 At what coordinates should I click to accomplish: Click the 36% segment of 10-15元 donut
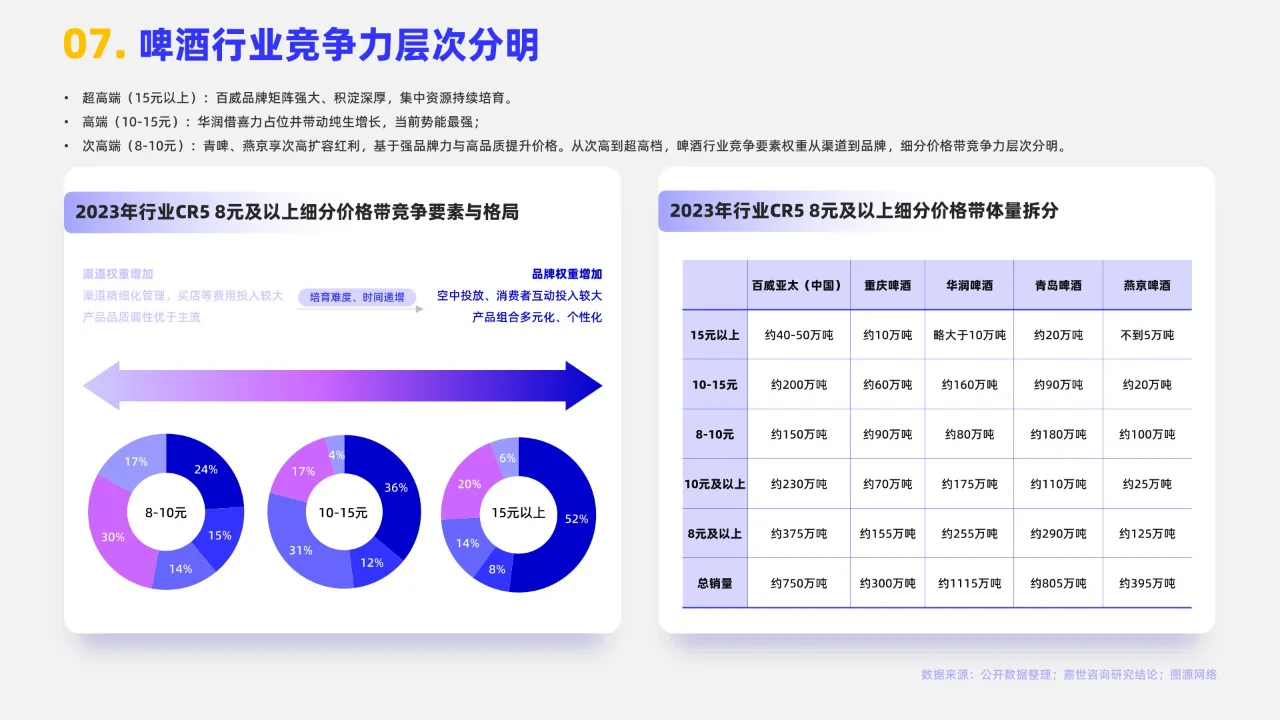tap(395, 487)
